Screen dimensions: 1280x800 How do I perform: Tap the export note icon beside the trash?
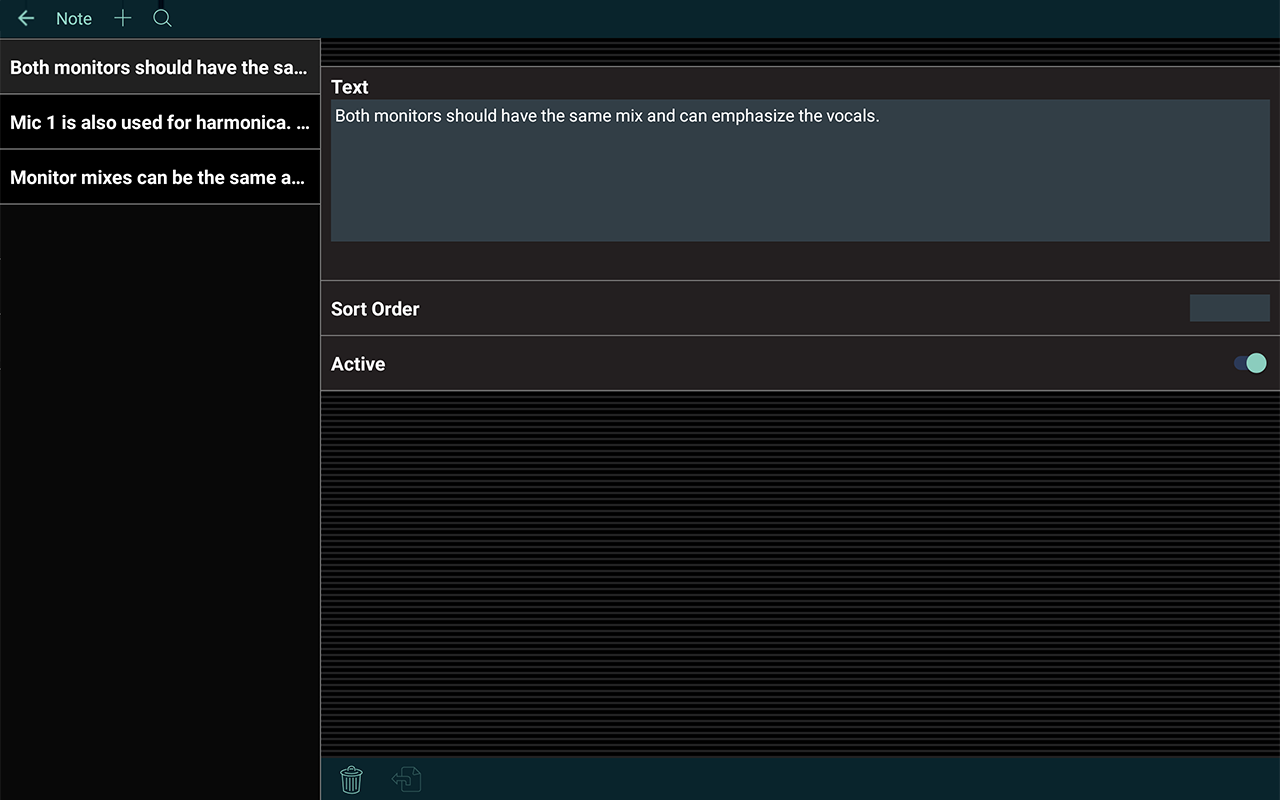(x=406, y=779)
